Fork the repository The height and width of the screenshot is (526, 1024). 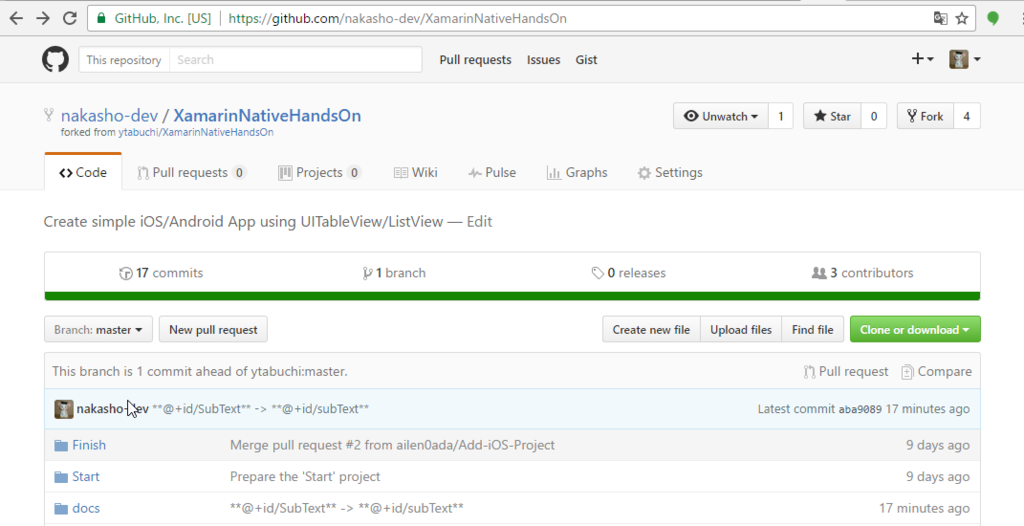point(925,116)
